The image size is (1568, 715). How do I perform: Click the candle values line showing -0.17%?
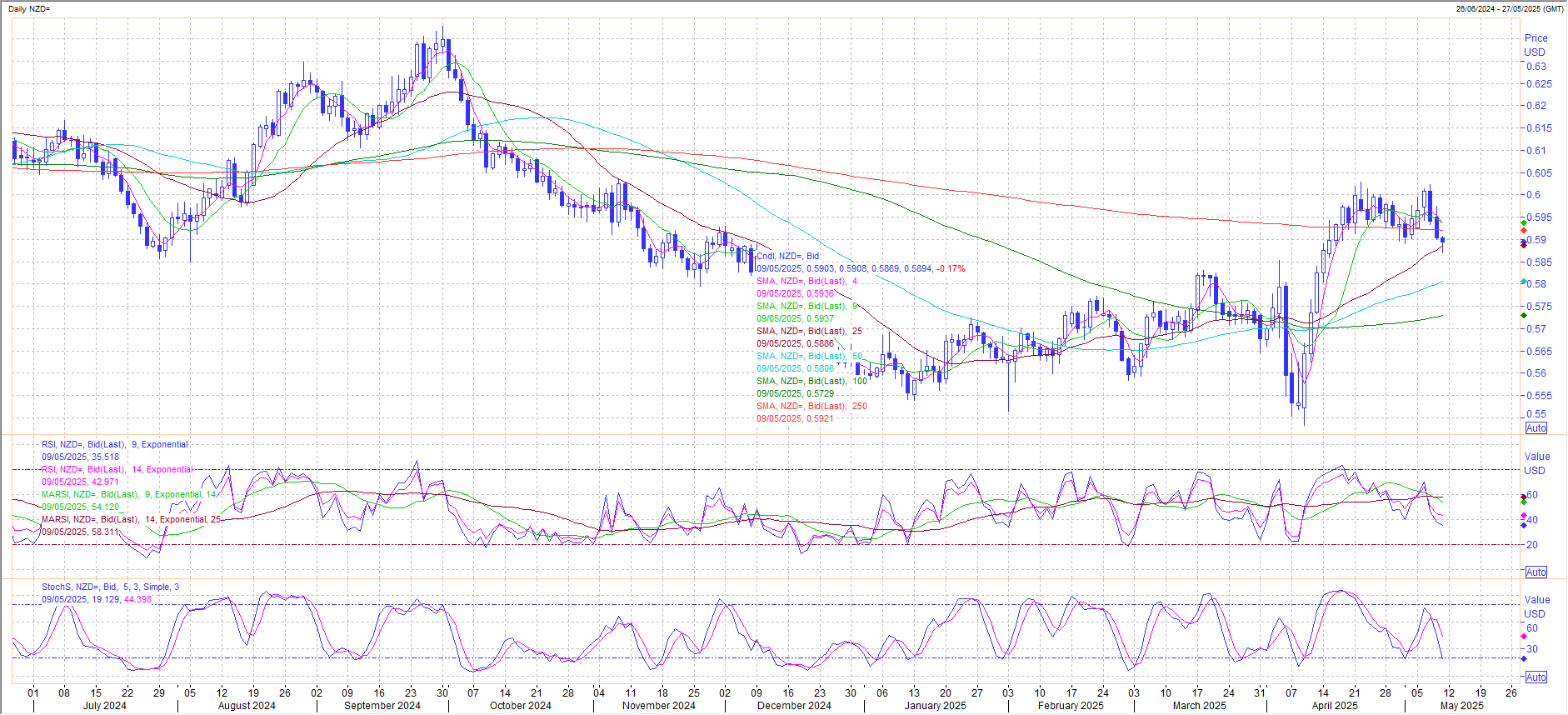coord(861,269)
